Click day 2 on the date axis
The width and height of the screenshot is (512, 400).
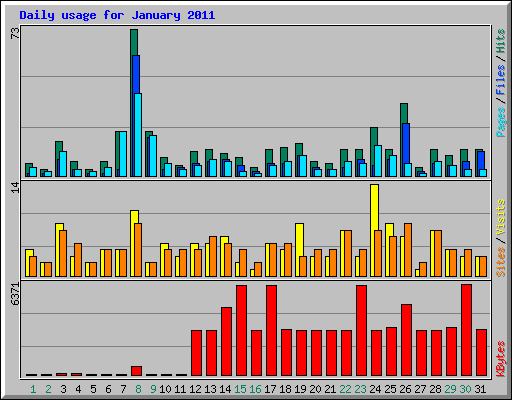pyautogui.click(x=48, y=389)
